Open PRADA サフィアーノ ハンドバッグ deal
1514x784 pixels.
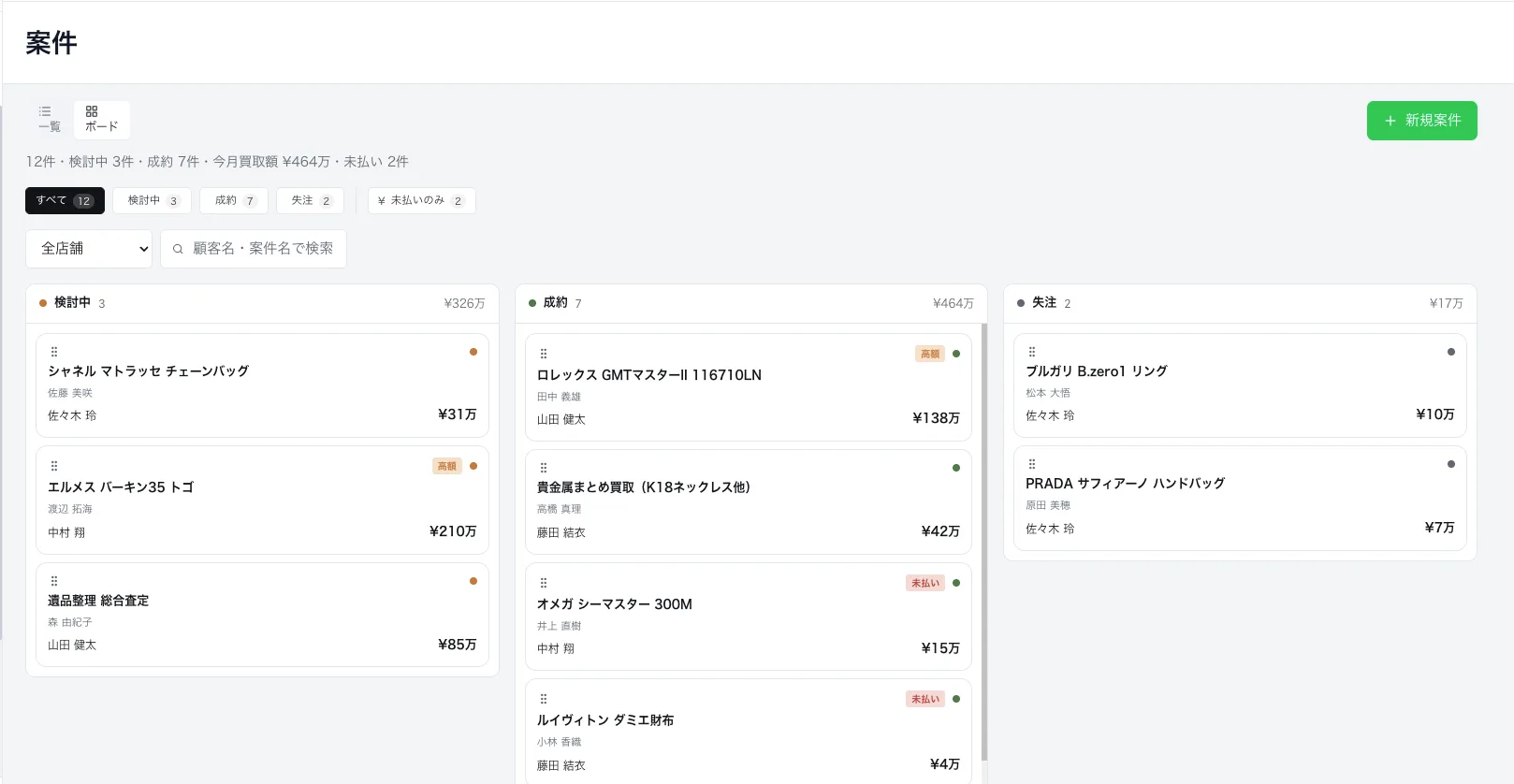pos(1240,498)
